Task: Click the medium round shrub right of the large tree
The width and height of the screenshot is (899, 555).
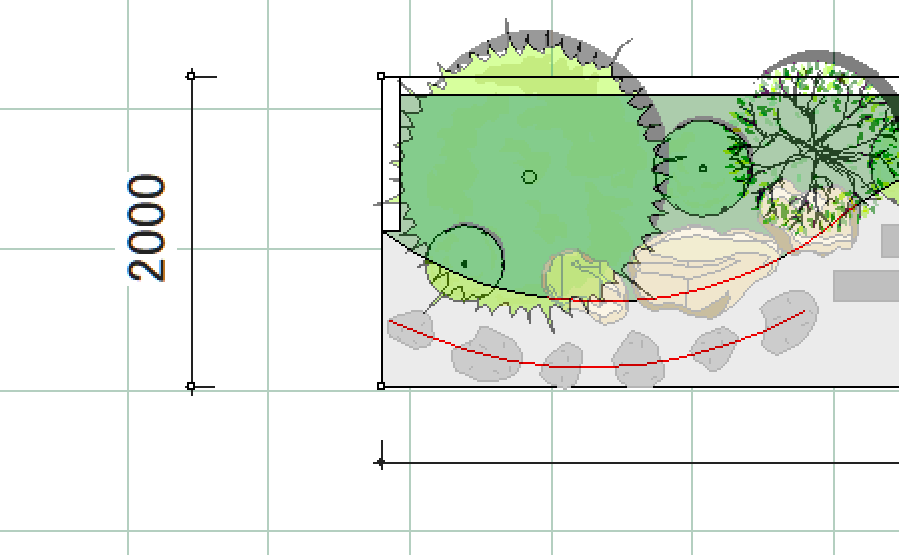Action: (702, 168)
